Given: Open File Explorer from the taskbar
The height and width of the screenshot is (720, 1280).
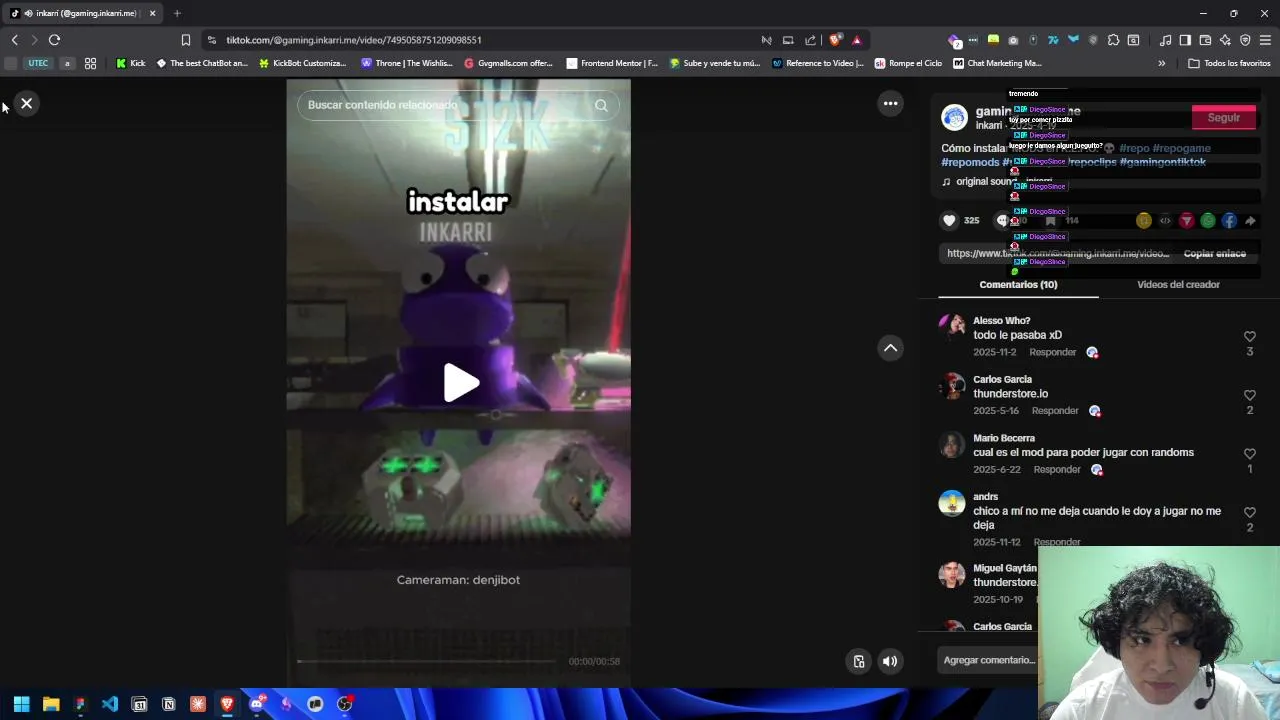Looking at the screenshot, I should click(51, 704).
